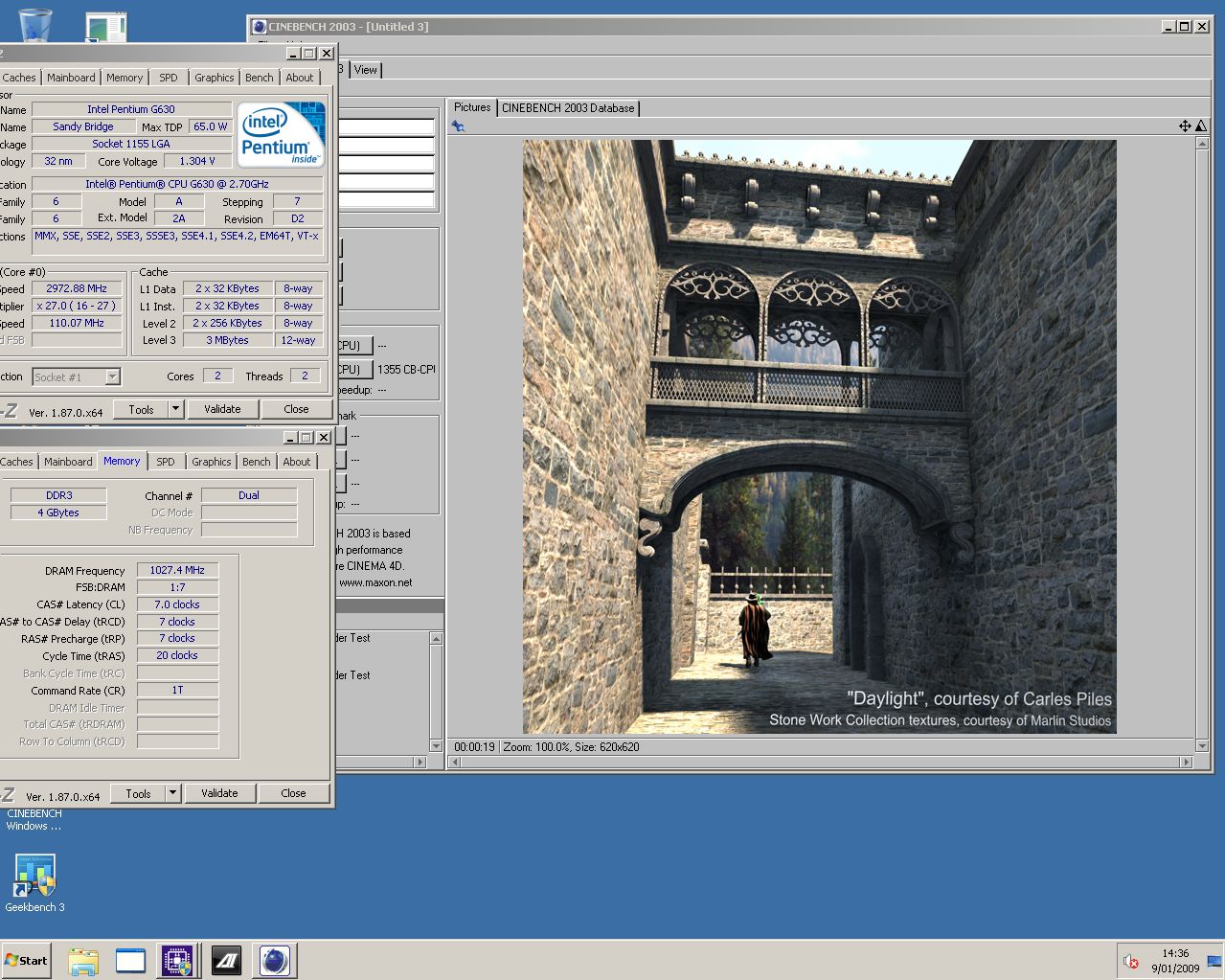Open the file explorer taskbar icon

[83, 961]
